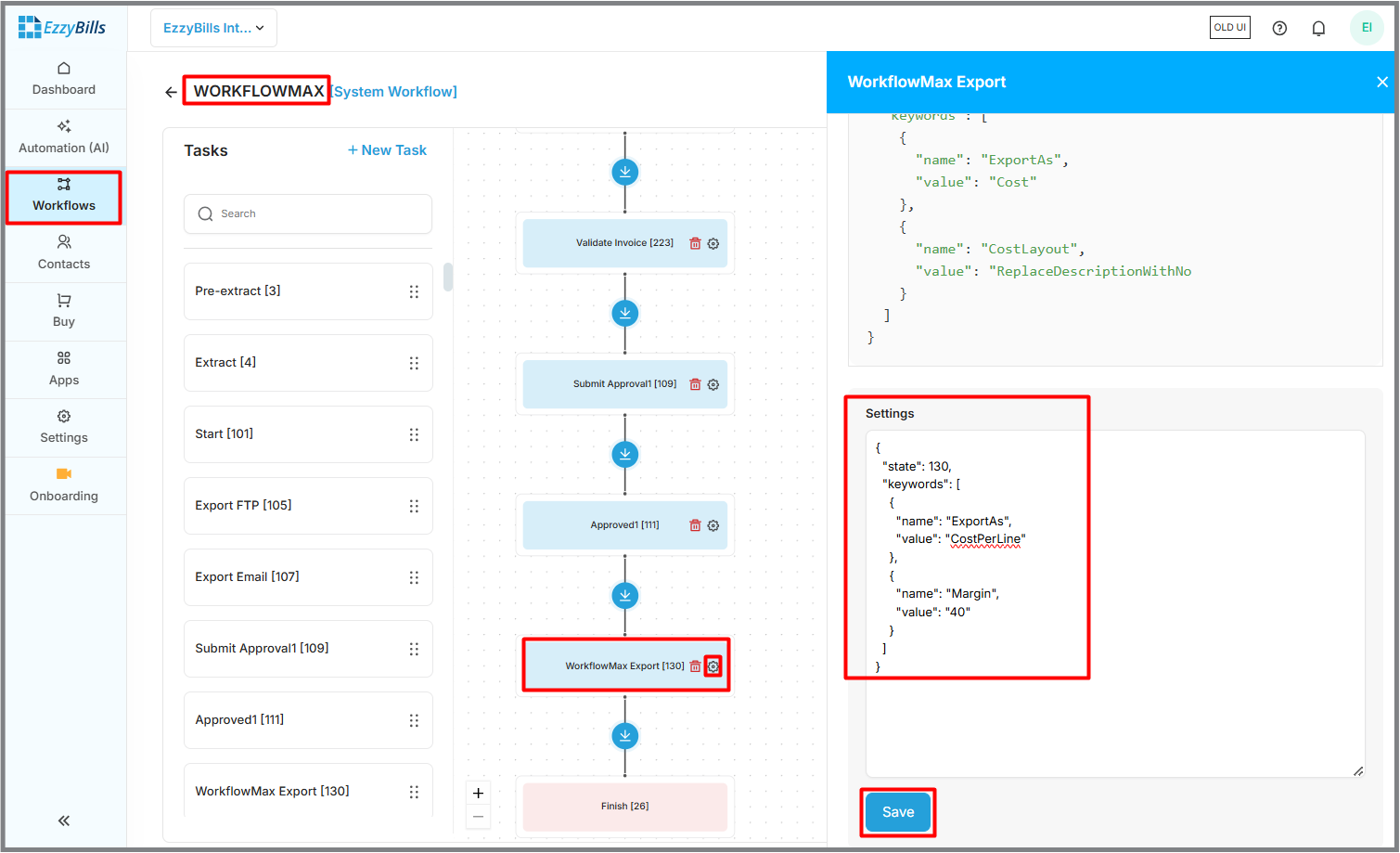Grab the Export Email [107] drag handle
The image size is (1400, 853).
point(414,577)
